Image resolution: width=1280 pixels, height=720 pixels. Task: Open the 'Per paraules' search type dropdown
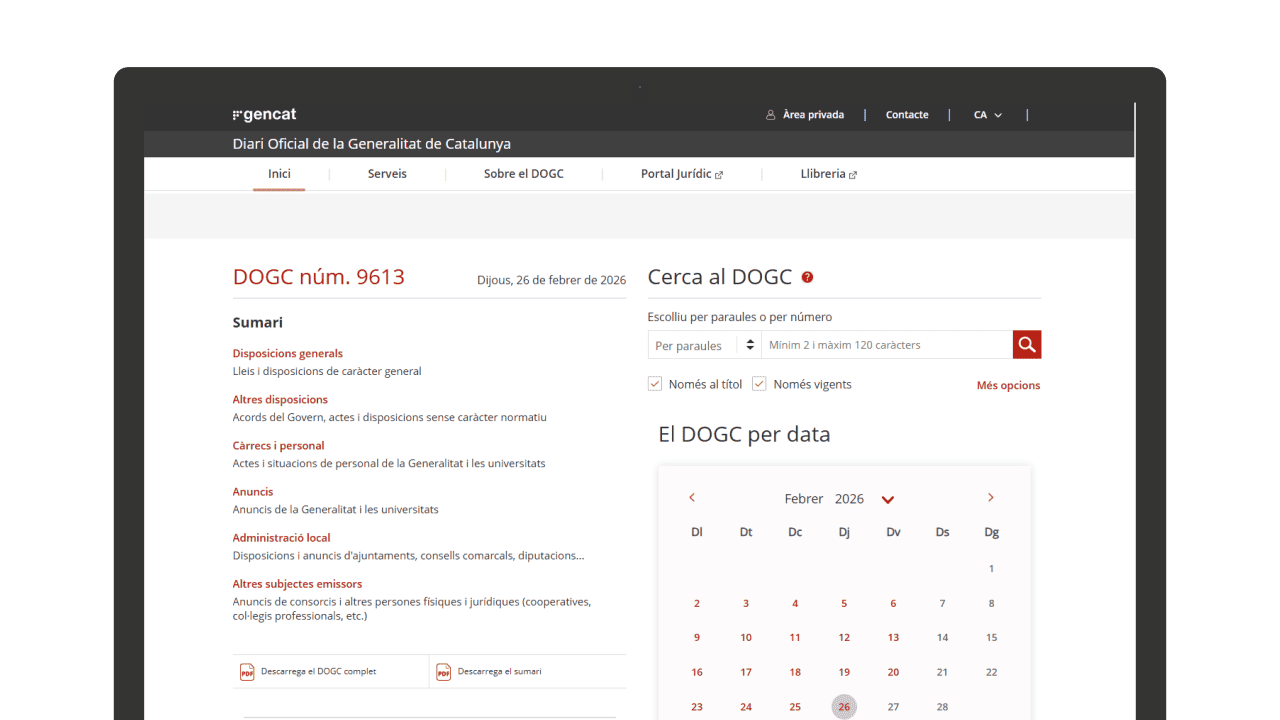coord(704,345)
